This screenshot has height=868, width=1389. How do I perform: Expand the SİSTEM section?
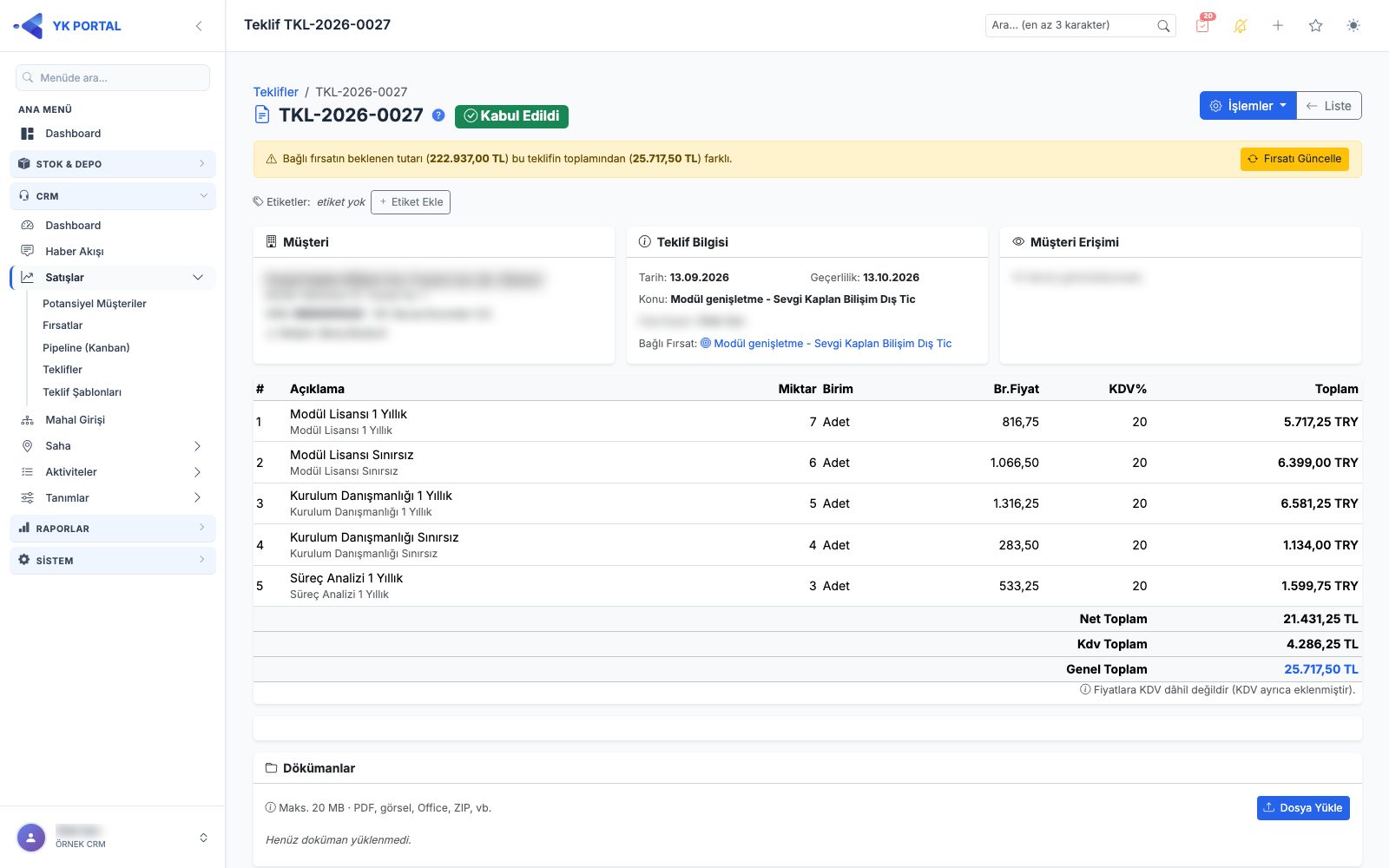(x=113, y=561)
